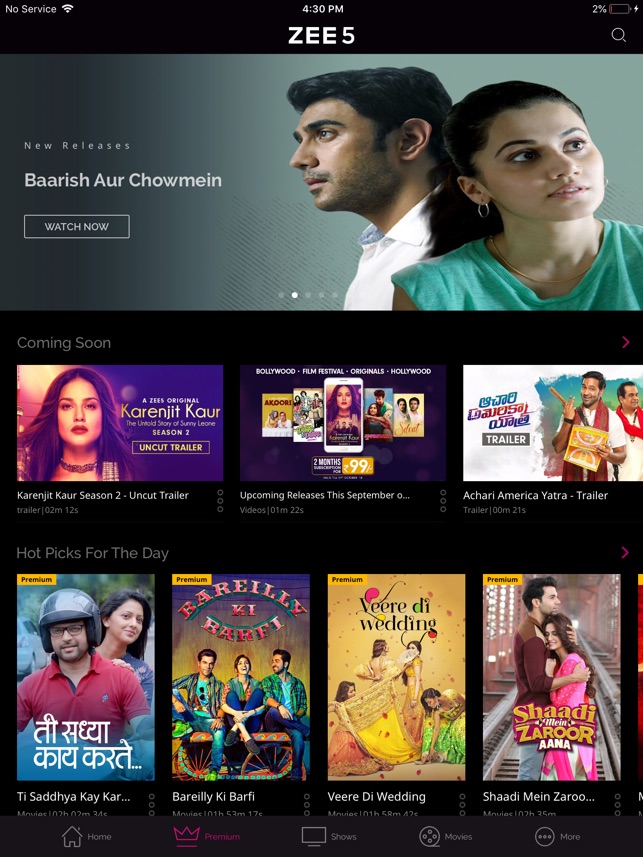Select the Premium crown icon

tap(186, 836)
